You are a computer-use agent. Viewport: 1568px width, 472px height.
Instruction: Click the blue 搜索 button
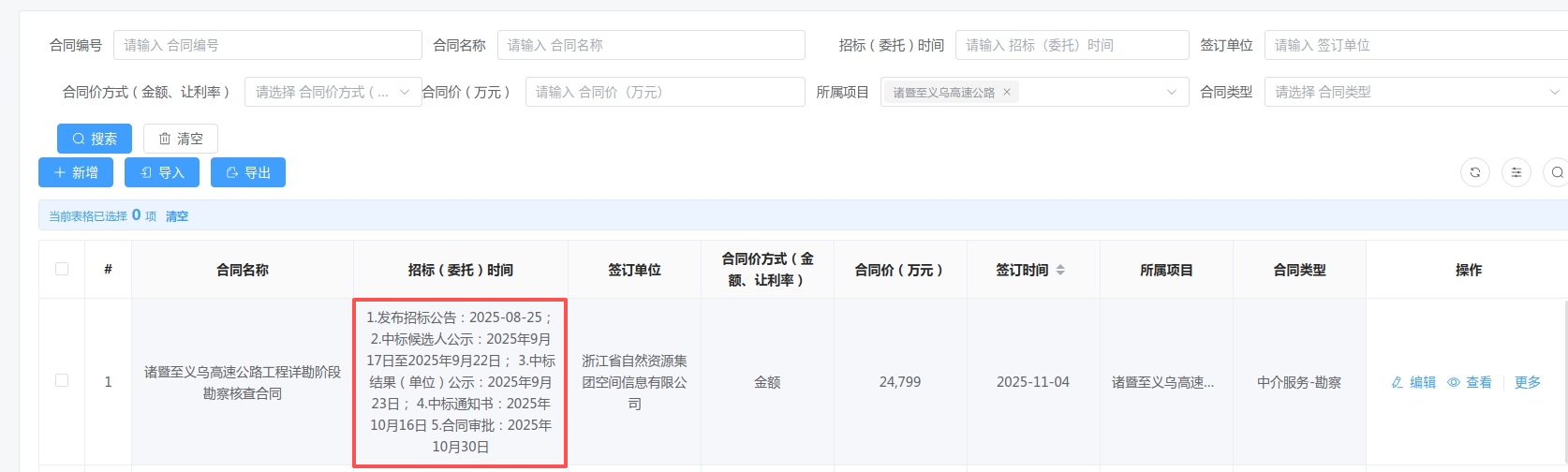tap(95, 139)
